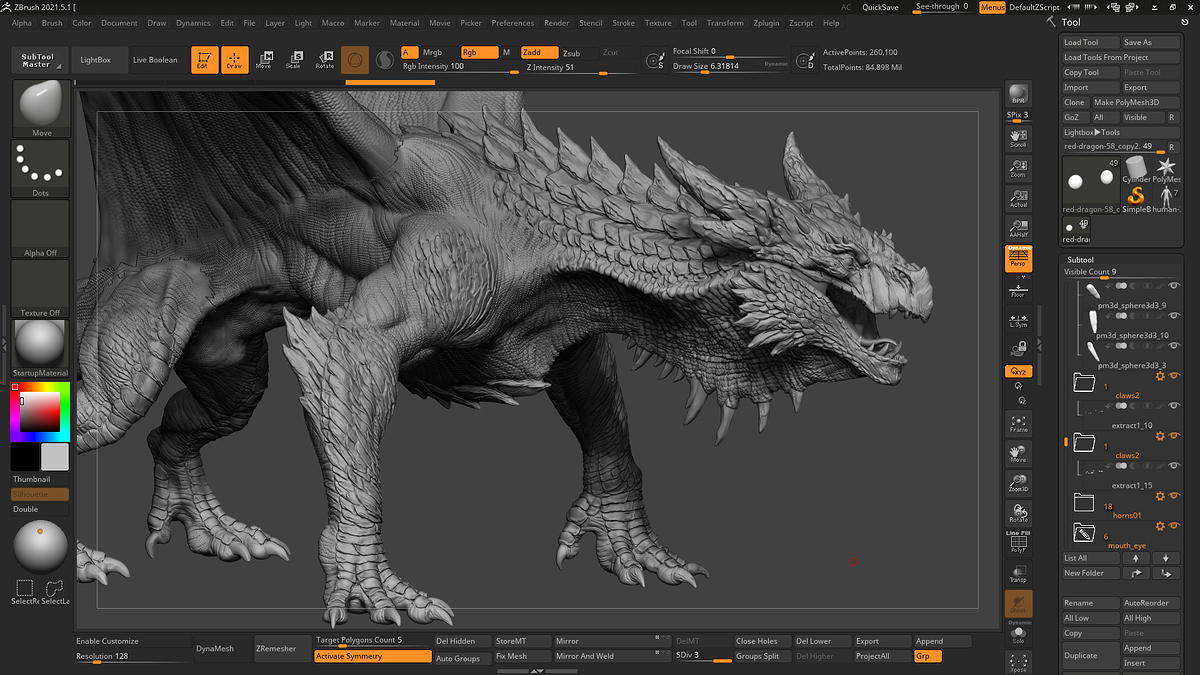Adjust the Draw Size slider

pos(730,67)
